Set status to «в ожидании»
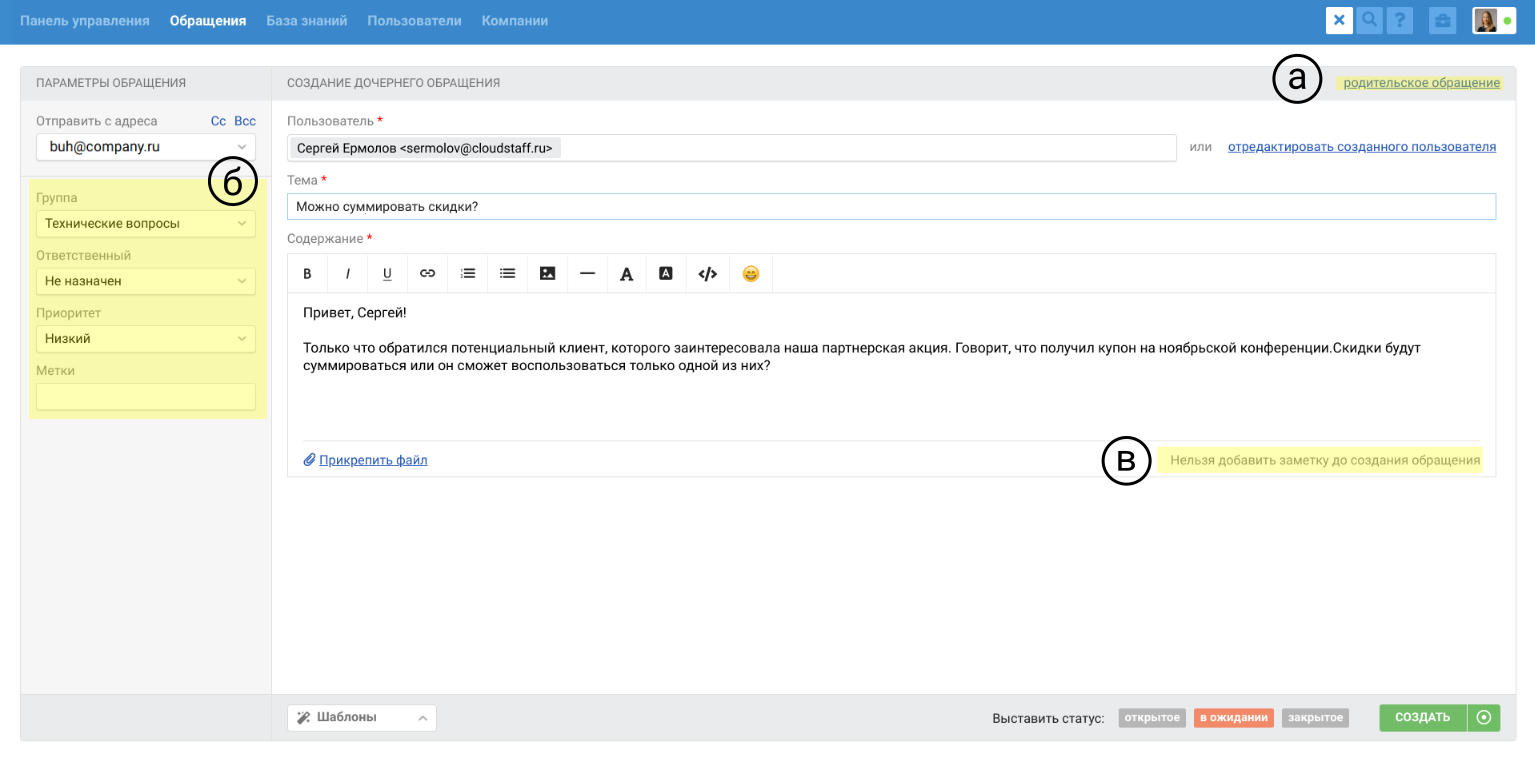 tap(1234, 718)
